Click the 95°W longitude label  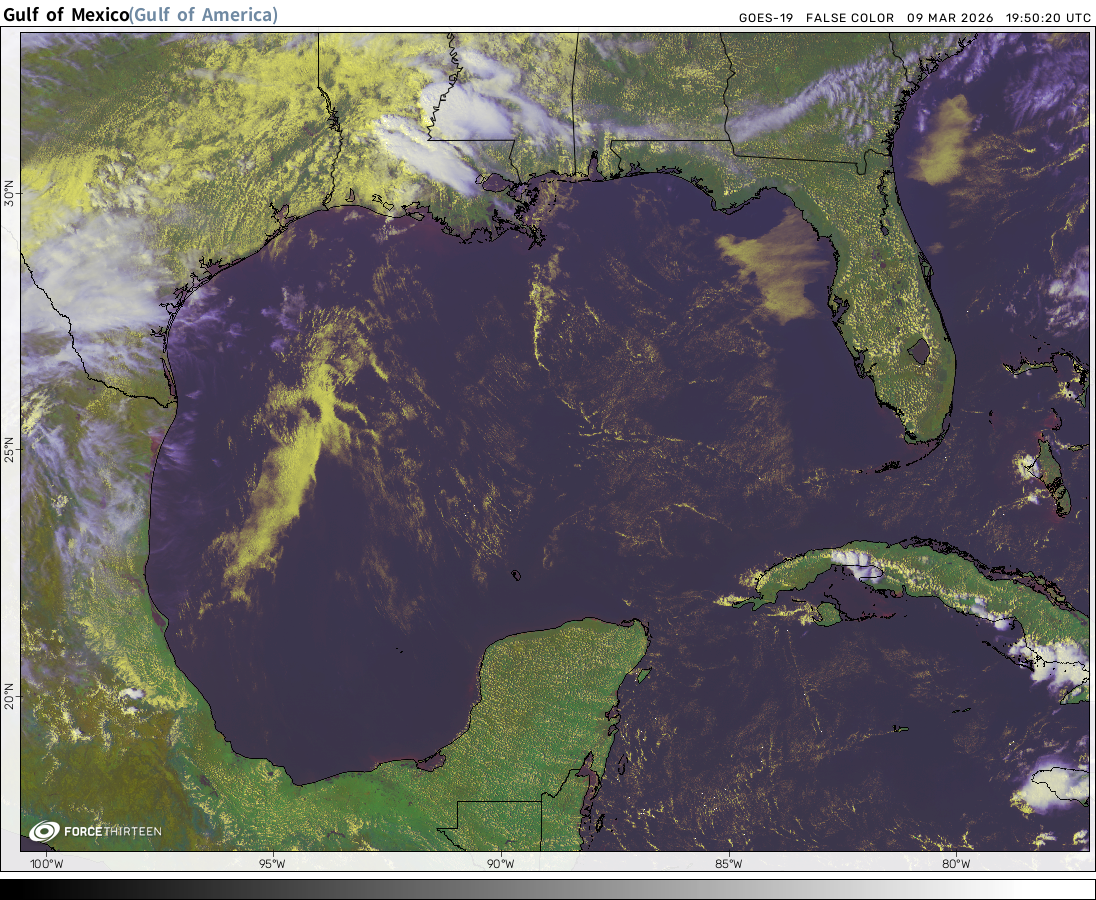(272, 864)
